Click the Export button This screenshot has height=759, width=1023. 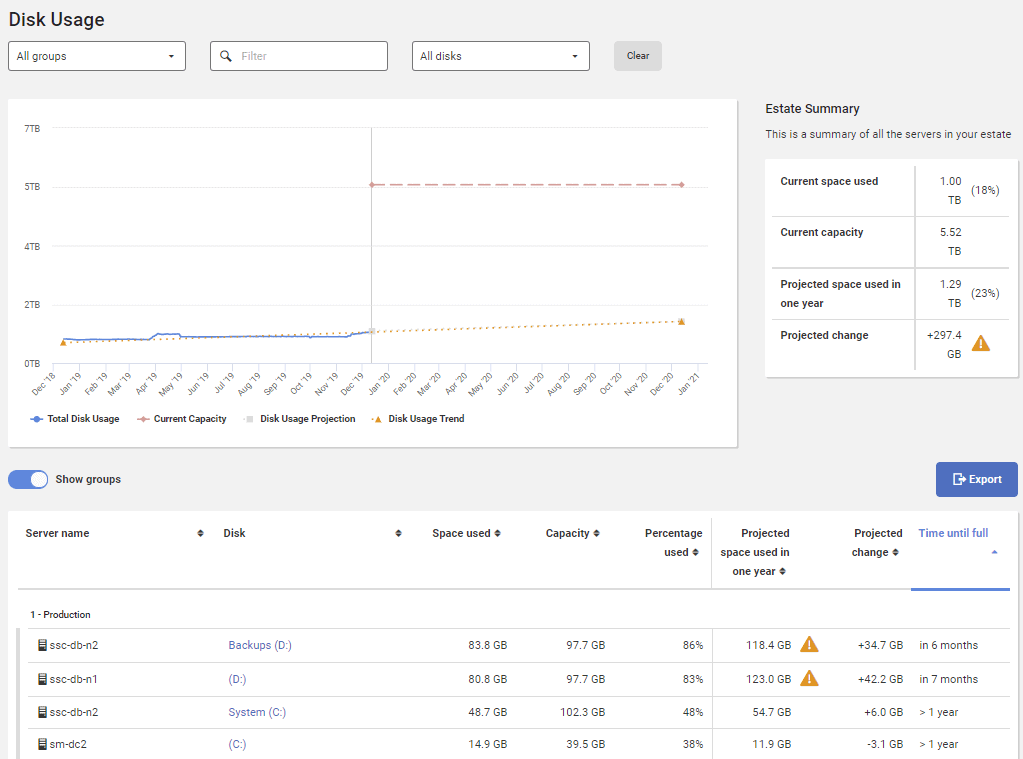pos(977,479)
